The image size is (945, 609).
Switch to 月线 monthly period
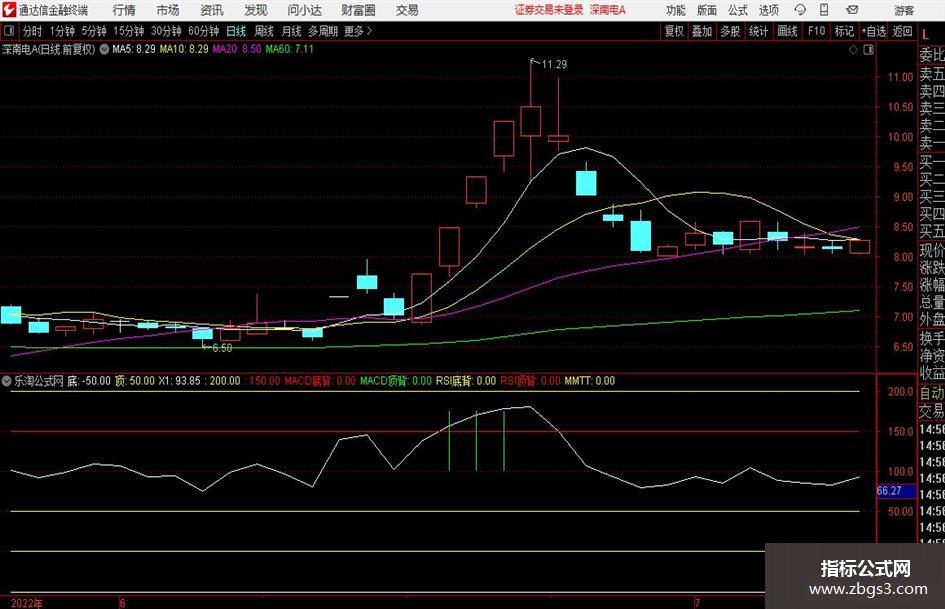291,31
